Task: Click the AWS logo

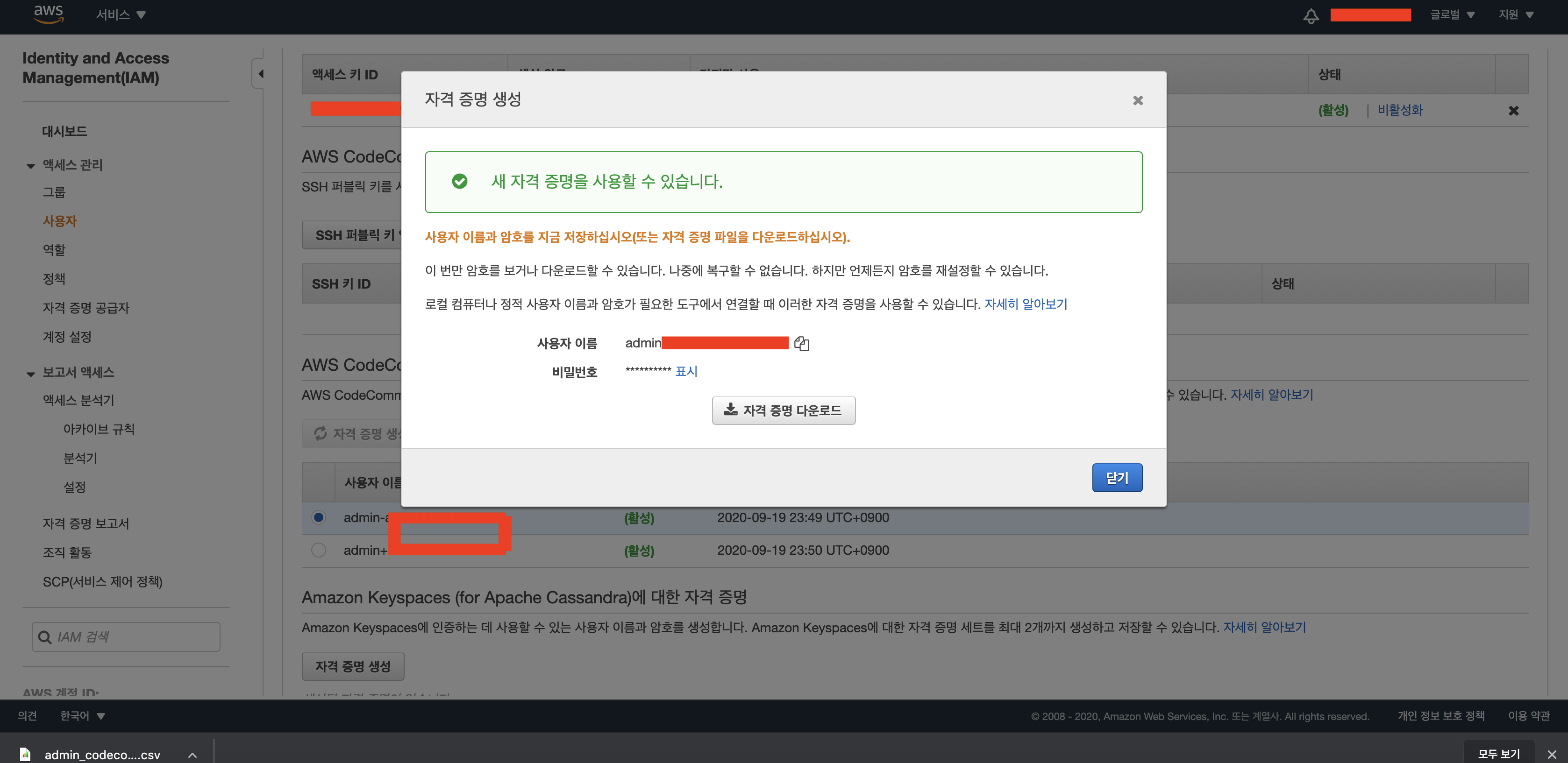Action: pos(48,14)
